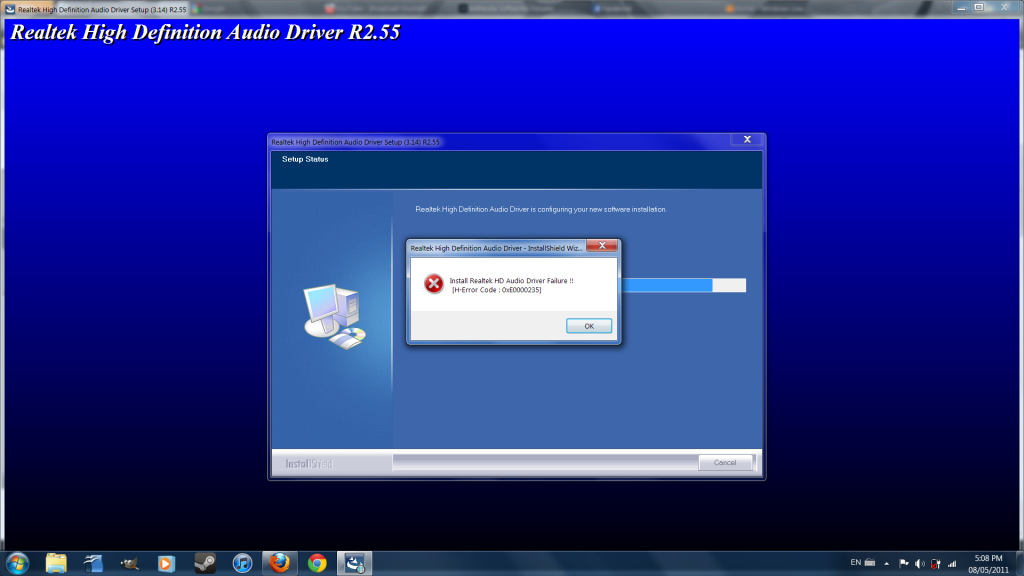Launch GIMP from the taskbar
This screenshot has height=576, width=1024.
click(x=129, y=563)
